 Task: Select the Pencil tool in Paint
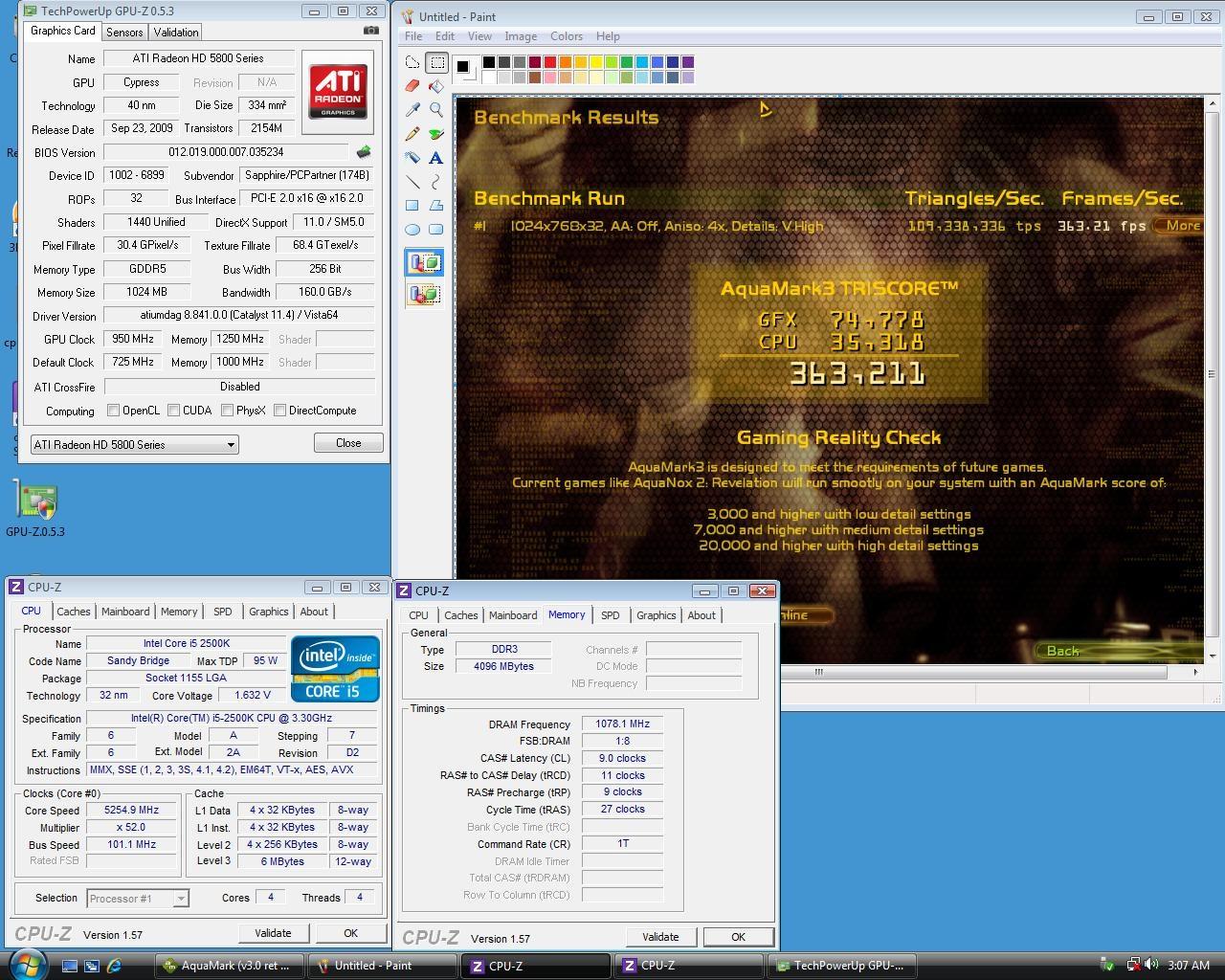click(x=412, y=134)
